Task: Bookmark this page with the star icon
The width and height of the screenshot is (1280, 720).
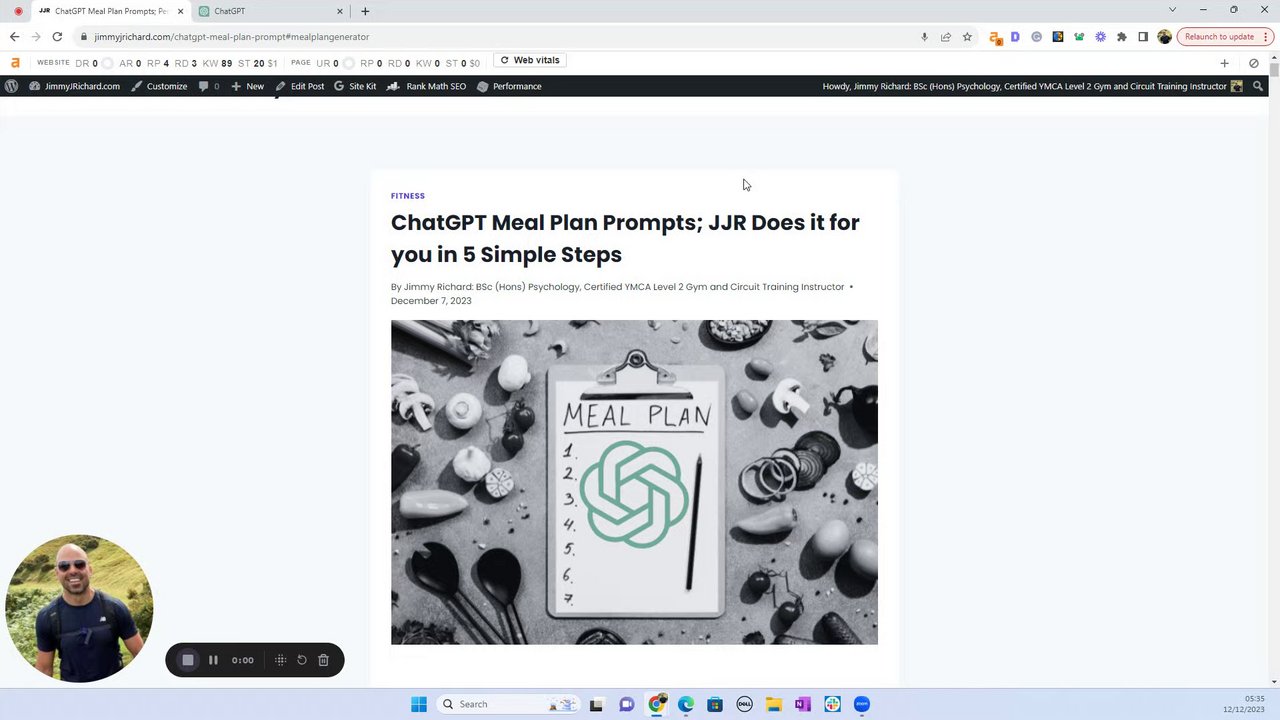Action: (967, 37)
